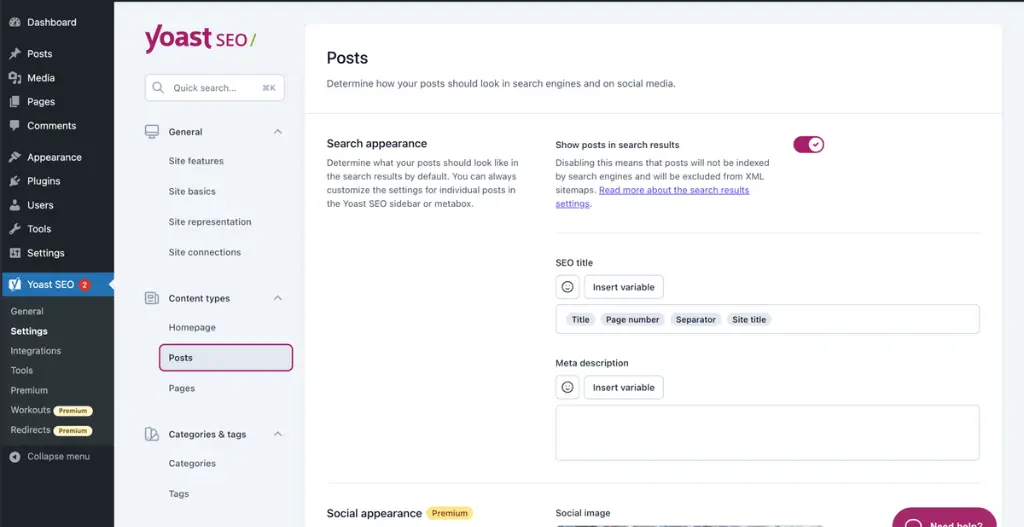The height and width of the screenshot is (527, 1024).
Task: Open Read more about search results link
Action: [673, 190]
